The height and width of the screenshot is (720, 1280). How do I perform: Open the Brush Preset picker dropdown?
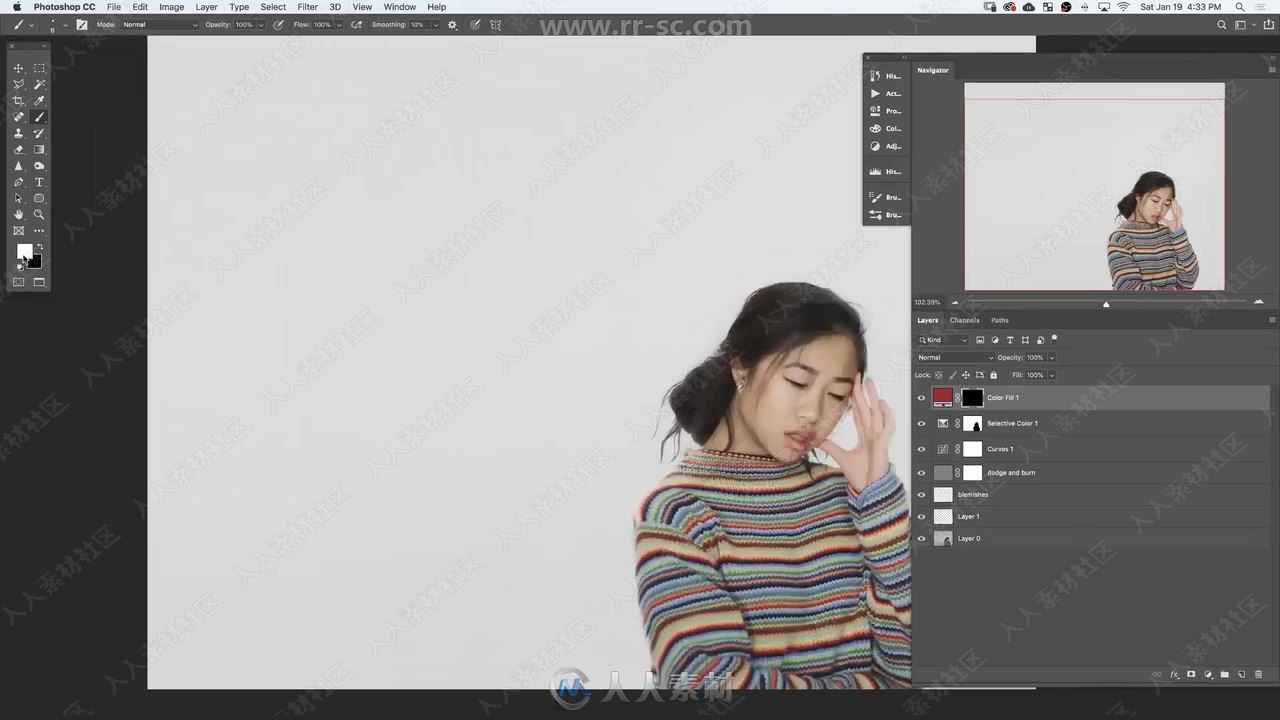pos(66,24)
